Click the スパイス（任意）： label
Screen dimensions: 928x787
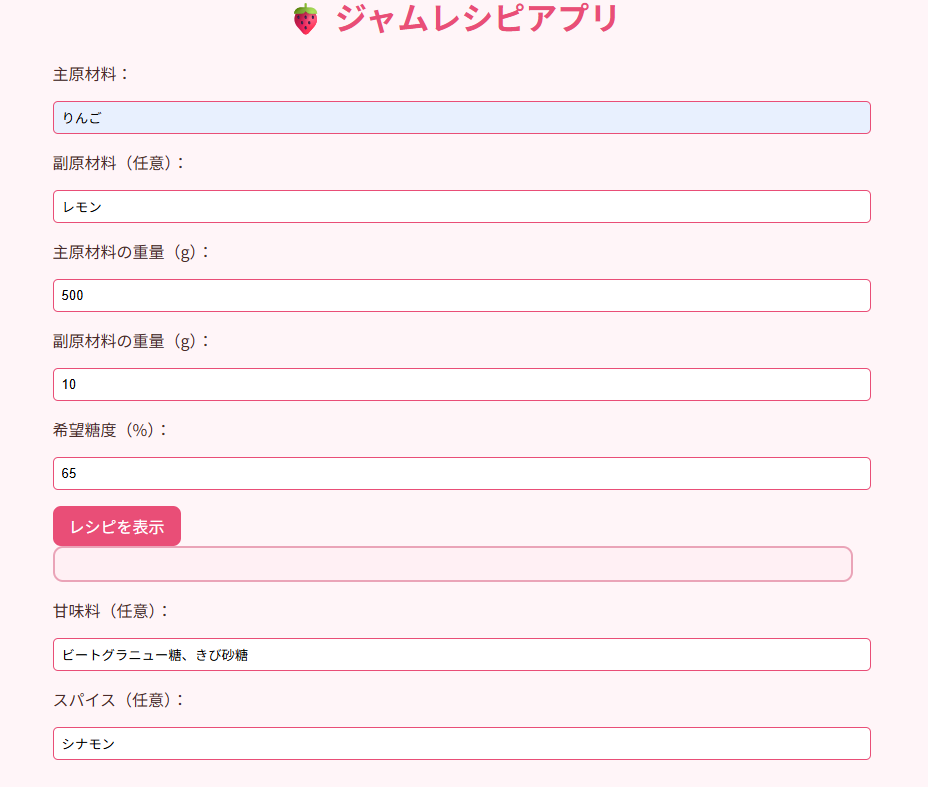pos(119,700)
